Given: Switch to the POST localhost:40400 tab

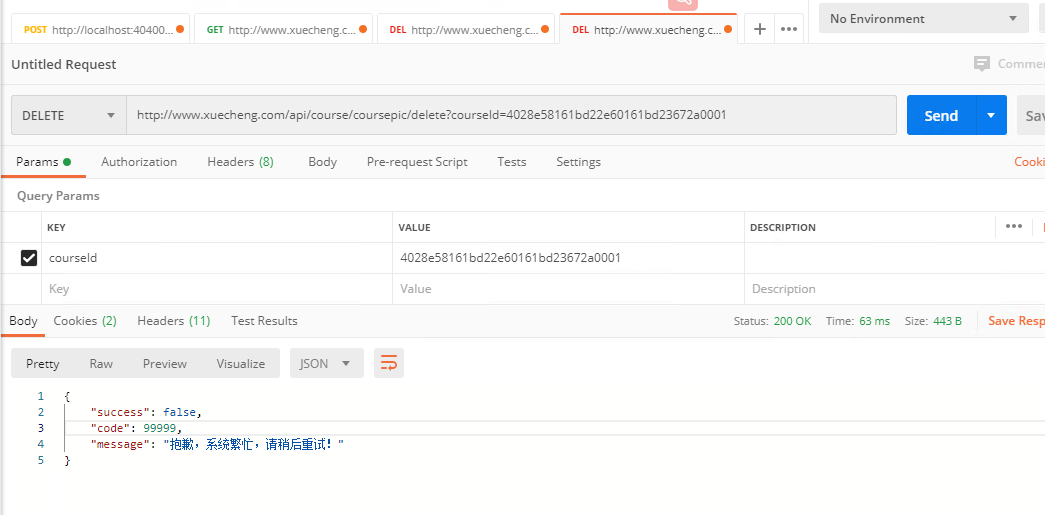Looking at the screenshot, I should [x=101, y=29].
